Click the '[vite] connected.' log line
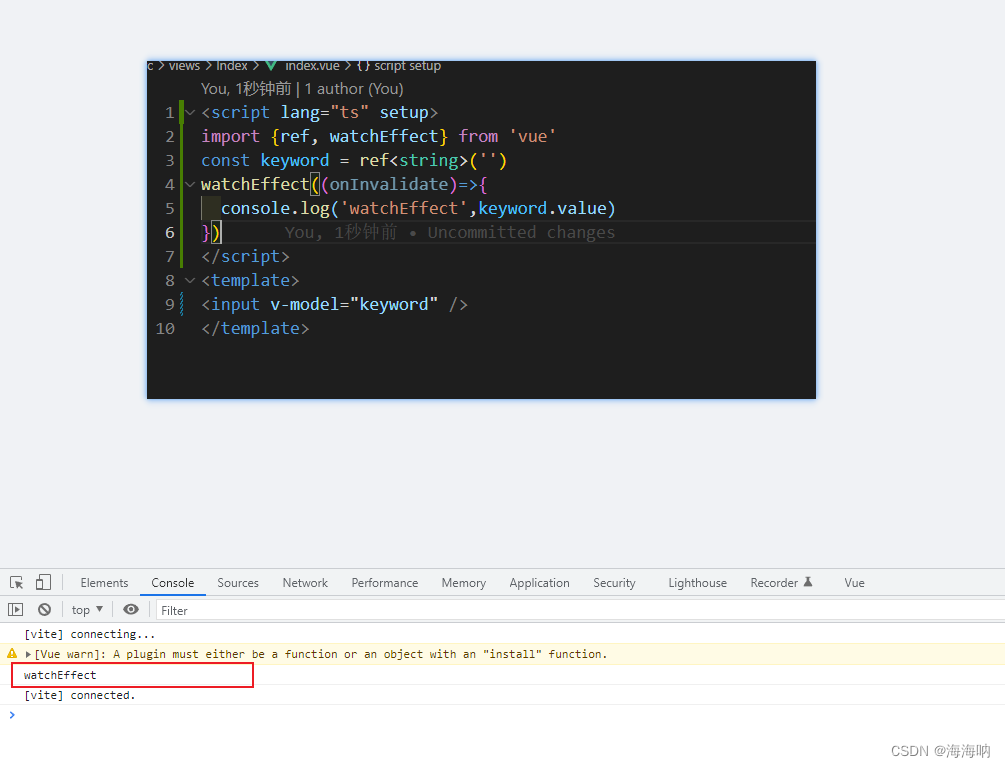1005x767 pixels. pos(79,695)
